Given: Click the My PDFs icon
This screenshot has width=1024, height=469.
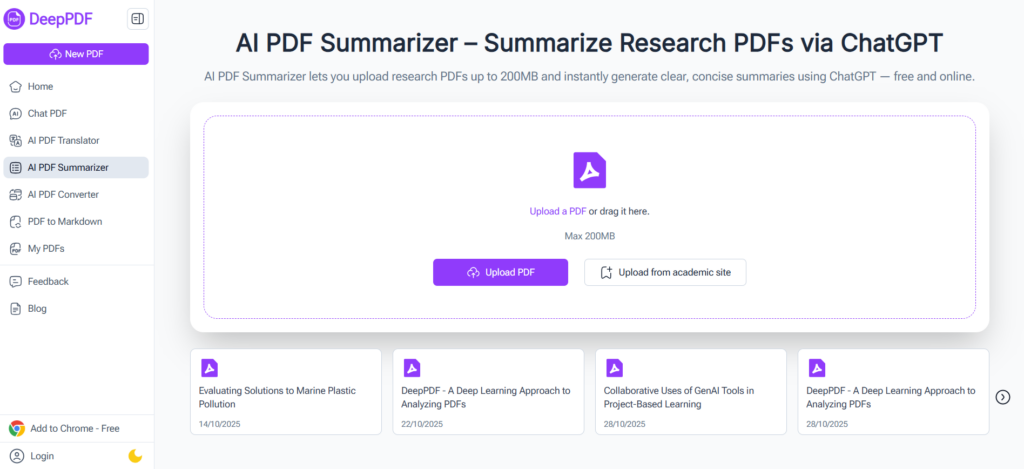Looking at the screenshot, I should pyautogui.click(x=16, y=248).
